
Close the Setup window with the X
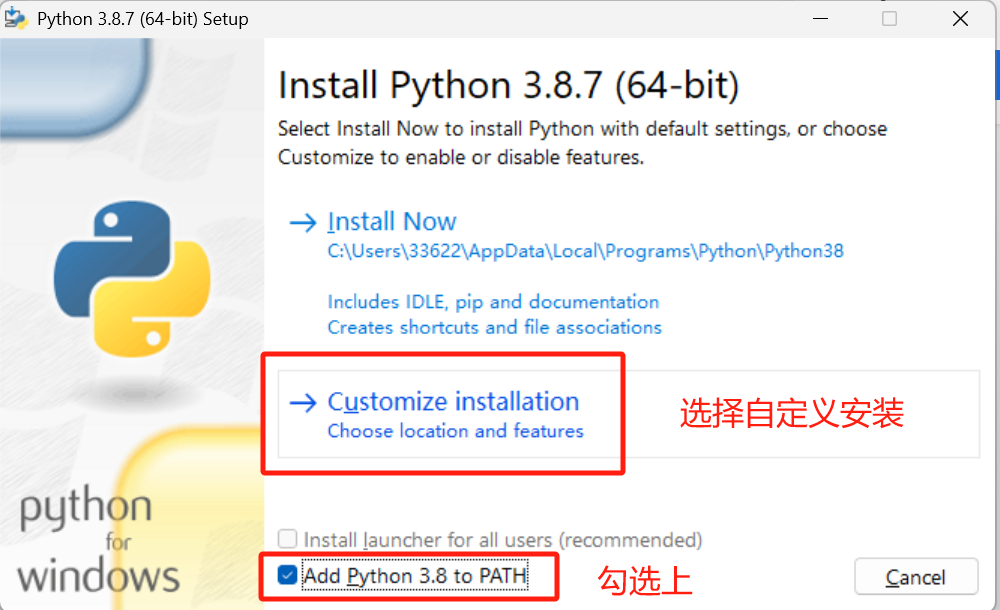tap(960, 19)
